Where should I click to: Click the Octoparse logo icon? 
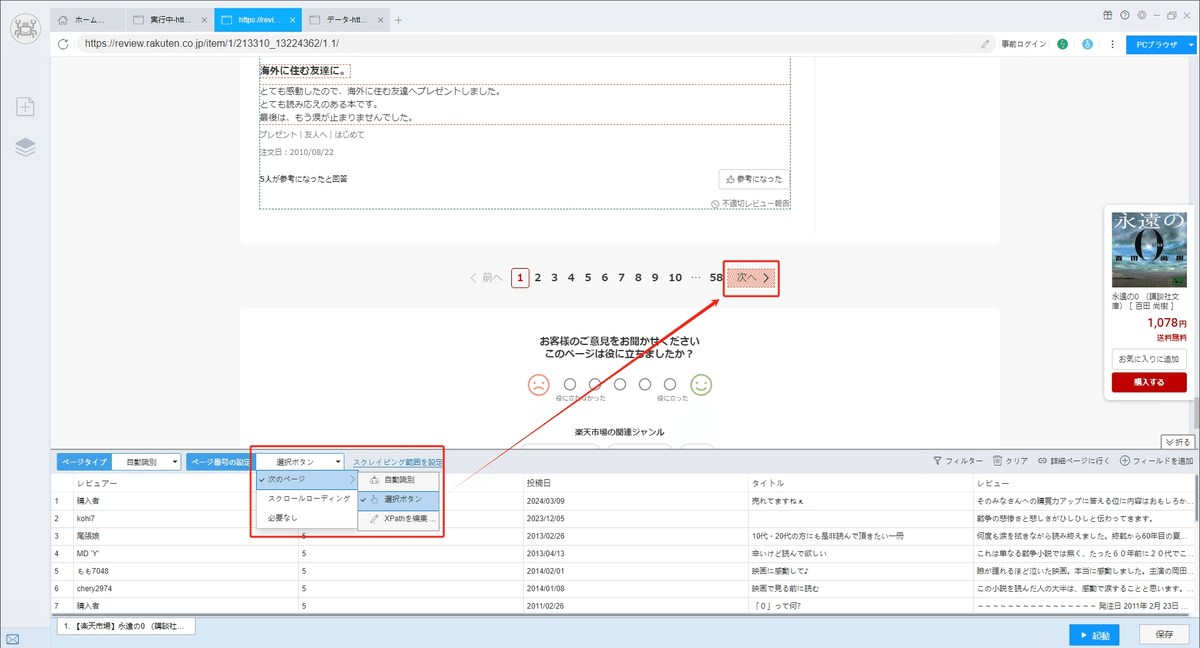coord(25,28)
